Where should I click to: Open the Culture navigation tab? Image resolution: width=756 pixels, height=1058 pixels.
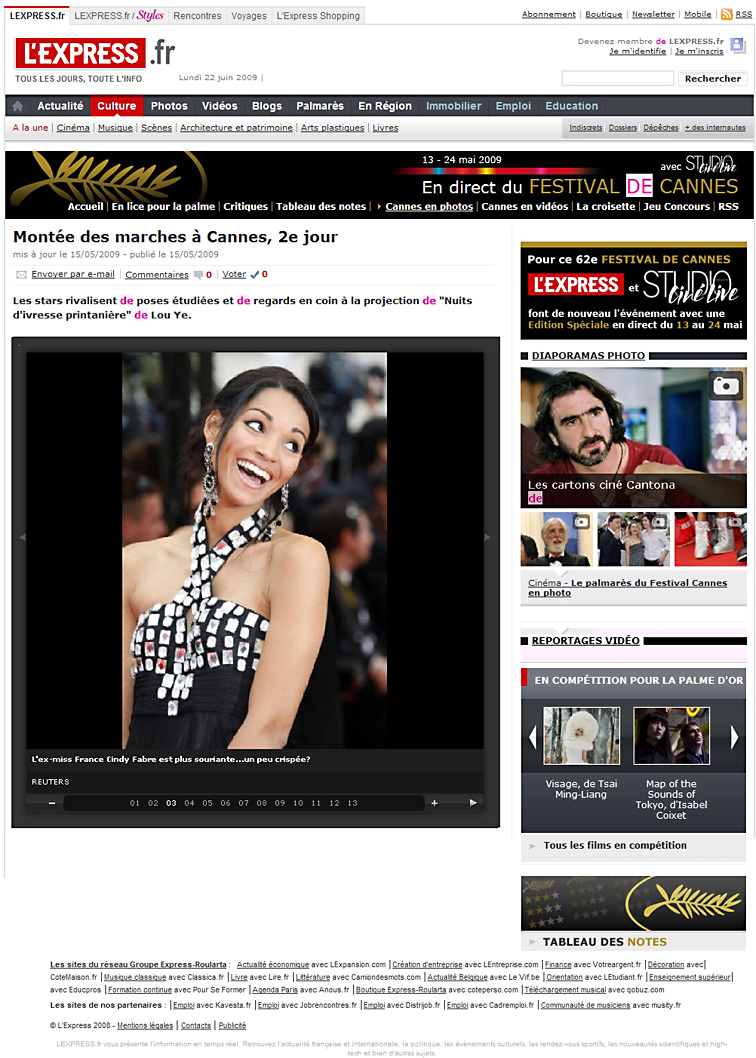tap(117, 106)
